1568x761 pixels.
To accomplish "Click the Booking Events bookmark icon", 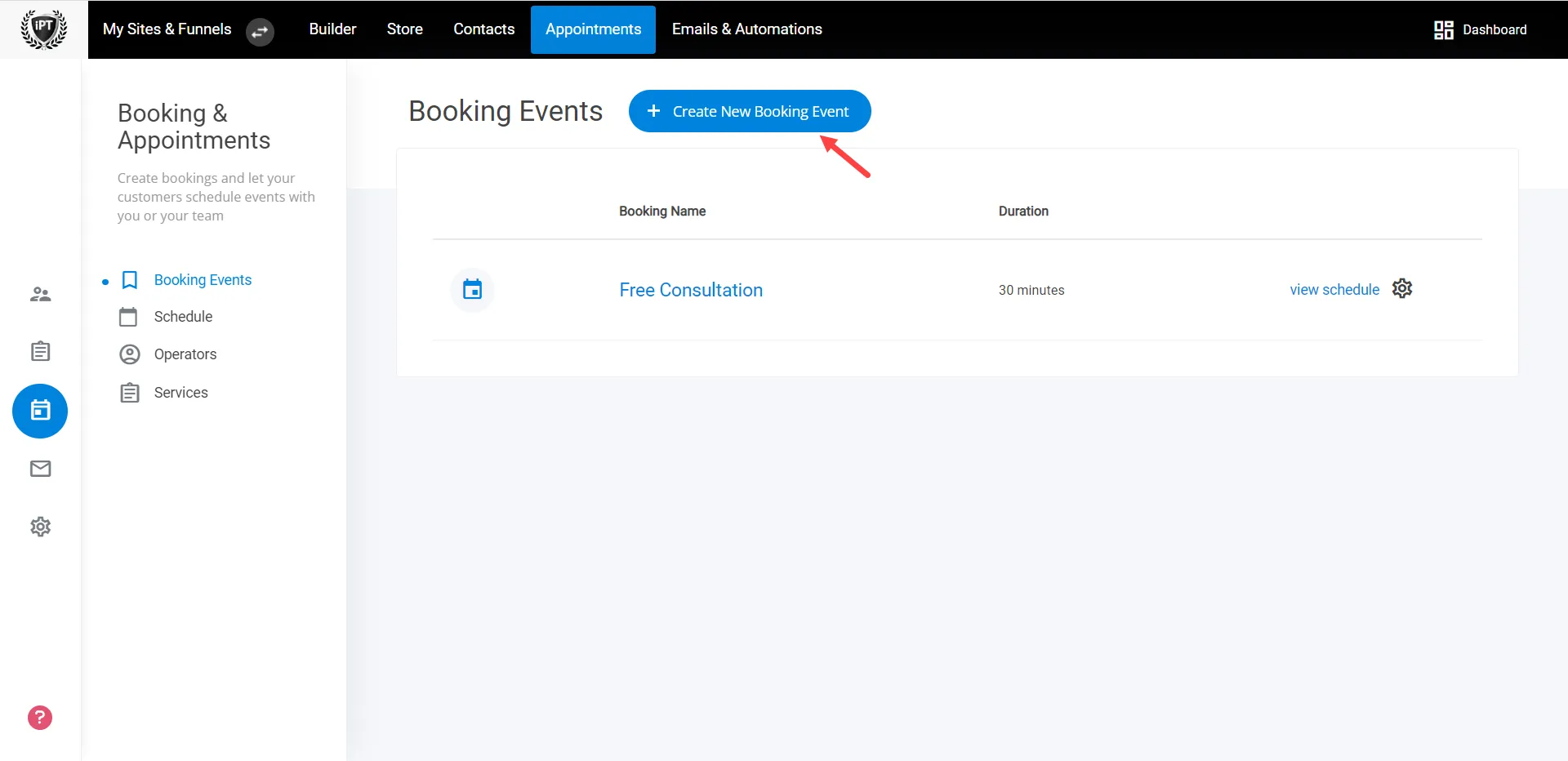I will [x=129, y=280].
